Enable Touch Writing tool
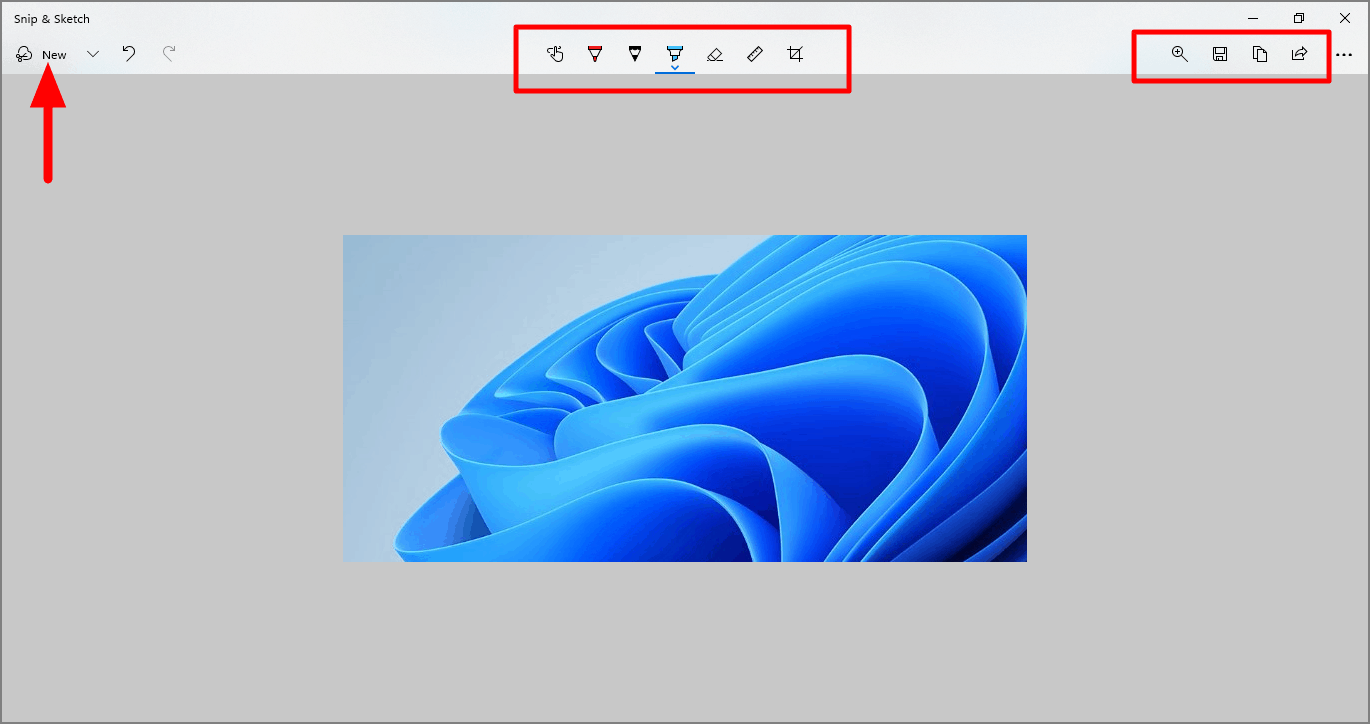The height and width of the screenshot is (724, 1370). click(x=555, y=54)
